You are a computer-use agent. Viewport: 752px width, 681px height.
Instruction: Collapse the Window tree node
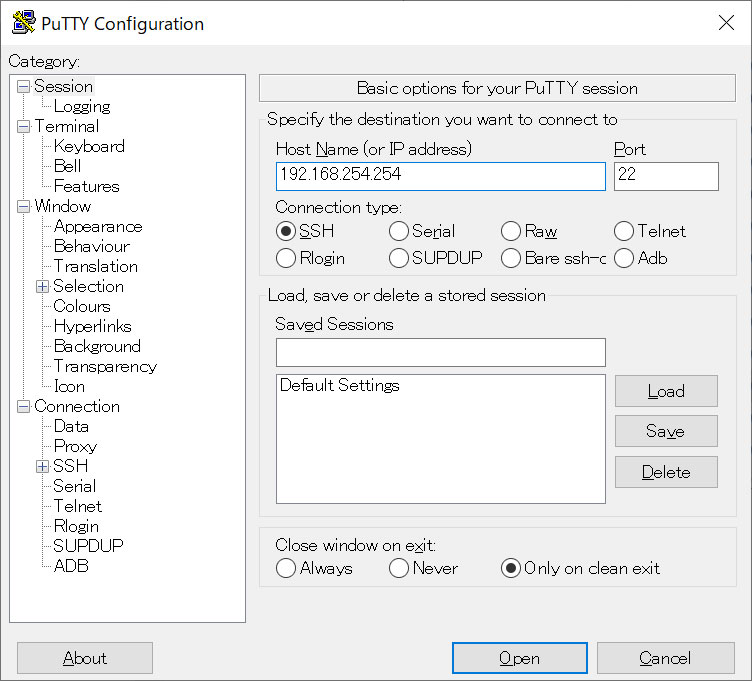[23, 207]
